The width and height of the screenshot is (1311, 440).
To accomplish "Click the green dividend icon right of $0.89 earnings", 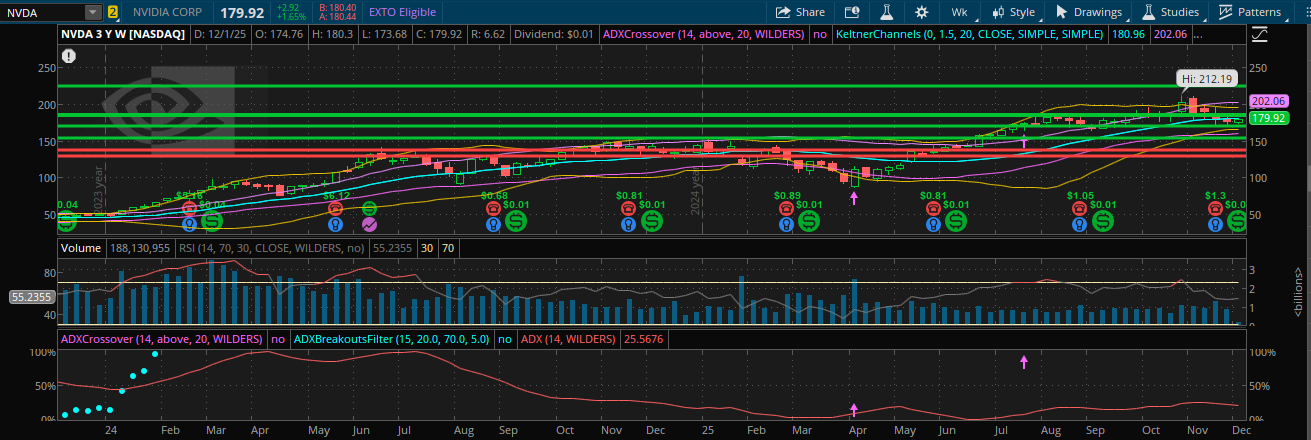I will tap(810, 221).
